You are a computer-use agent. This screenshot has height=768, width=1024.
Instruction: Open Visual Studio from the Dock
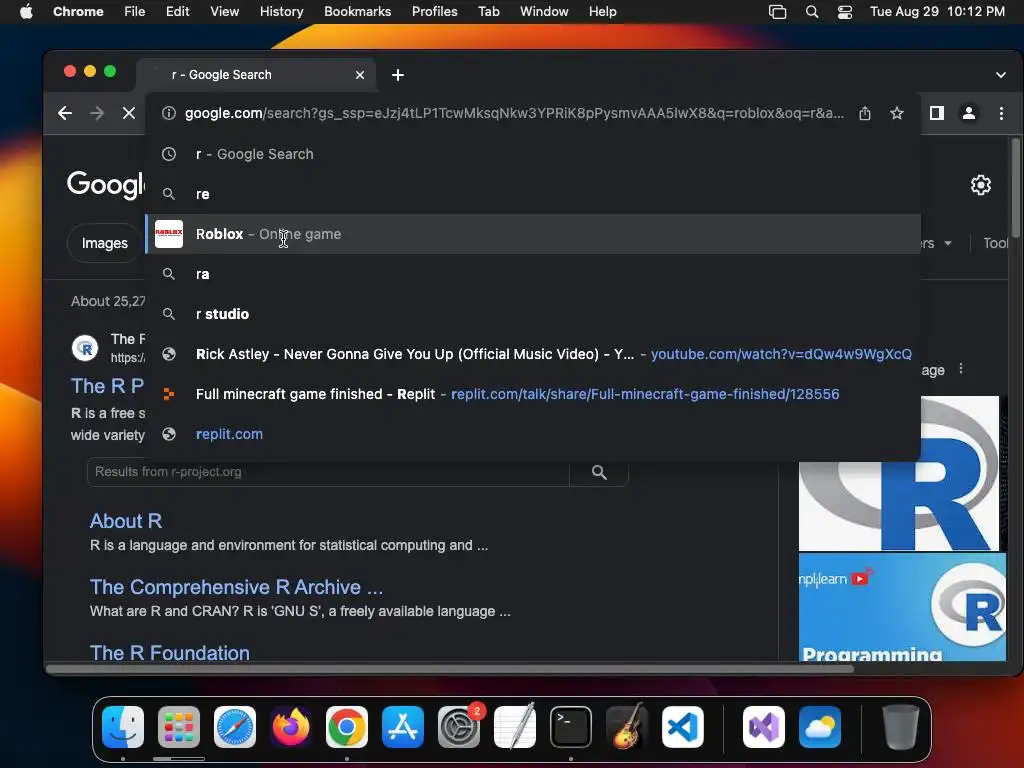click(764, 727)
